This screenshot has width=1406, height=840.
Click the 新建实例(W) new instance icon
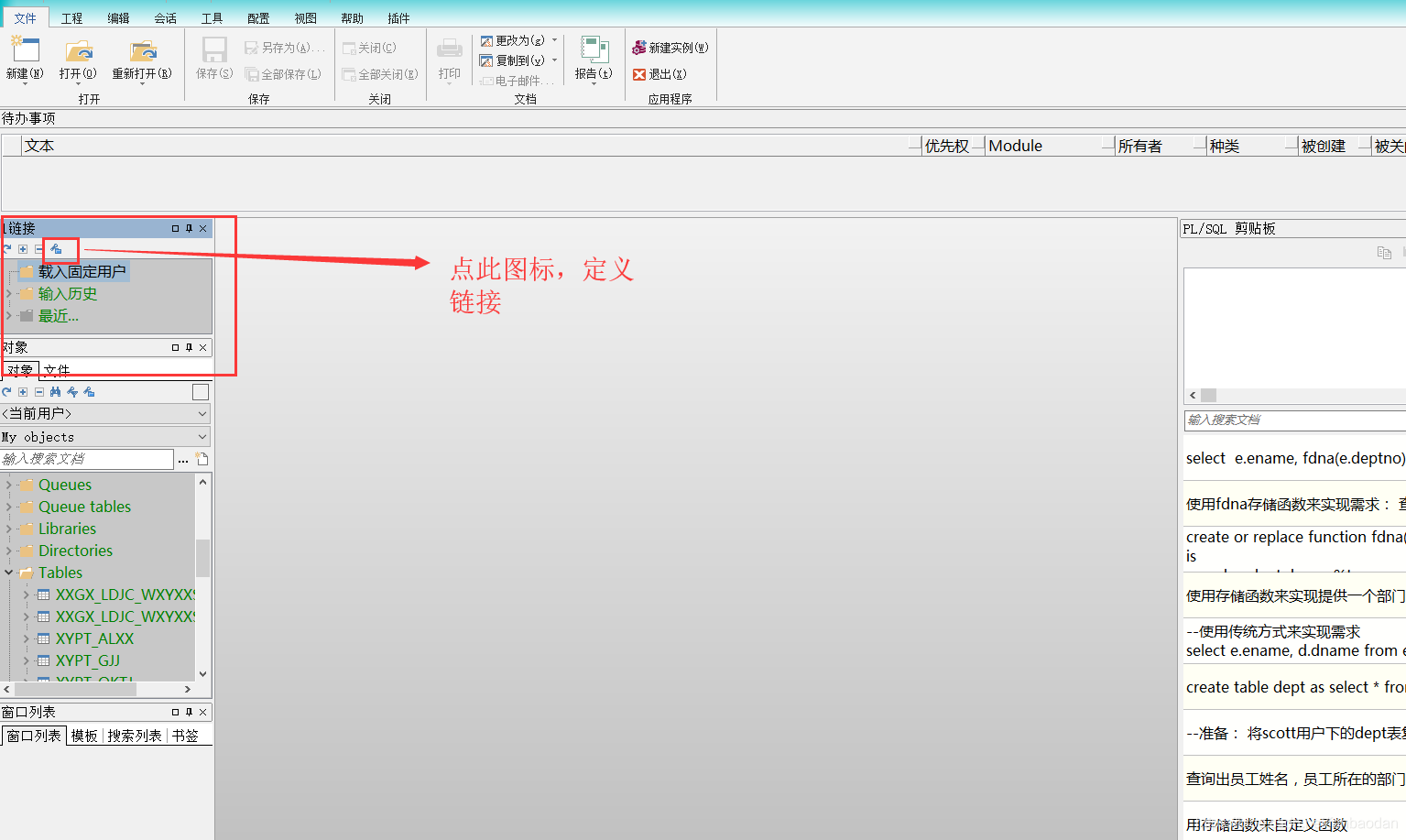[670, 47]
